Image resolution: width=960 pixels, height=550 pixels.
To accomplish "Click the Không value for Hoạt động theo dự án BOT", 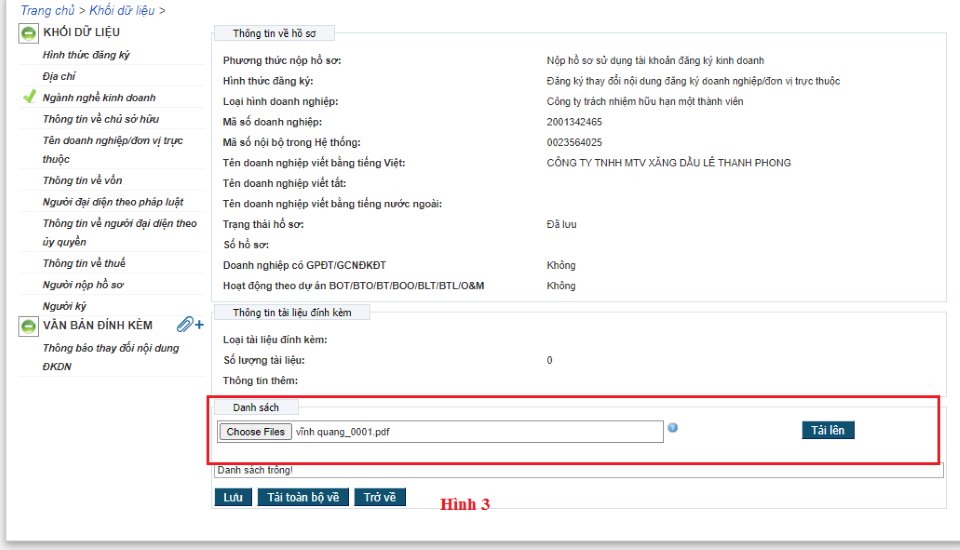I will tap(561, 285).
